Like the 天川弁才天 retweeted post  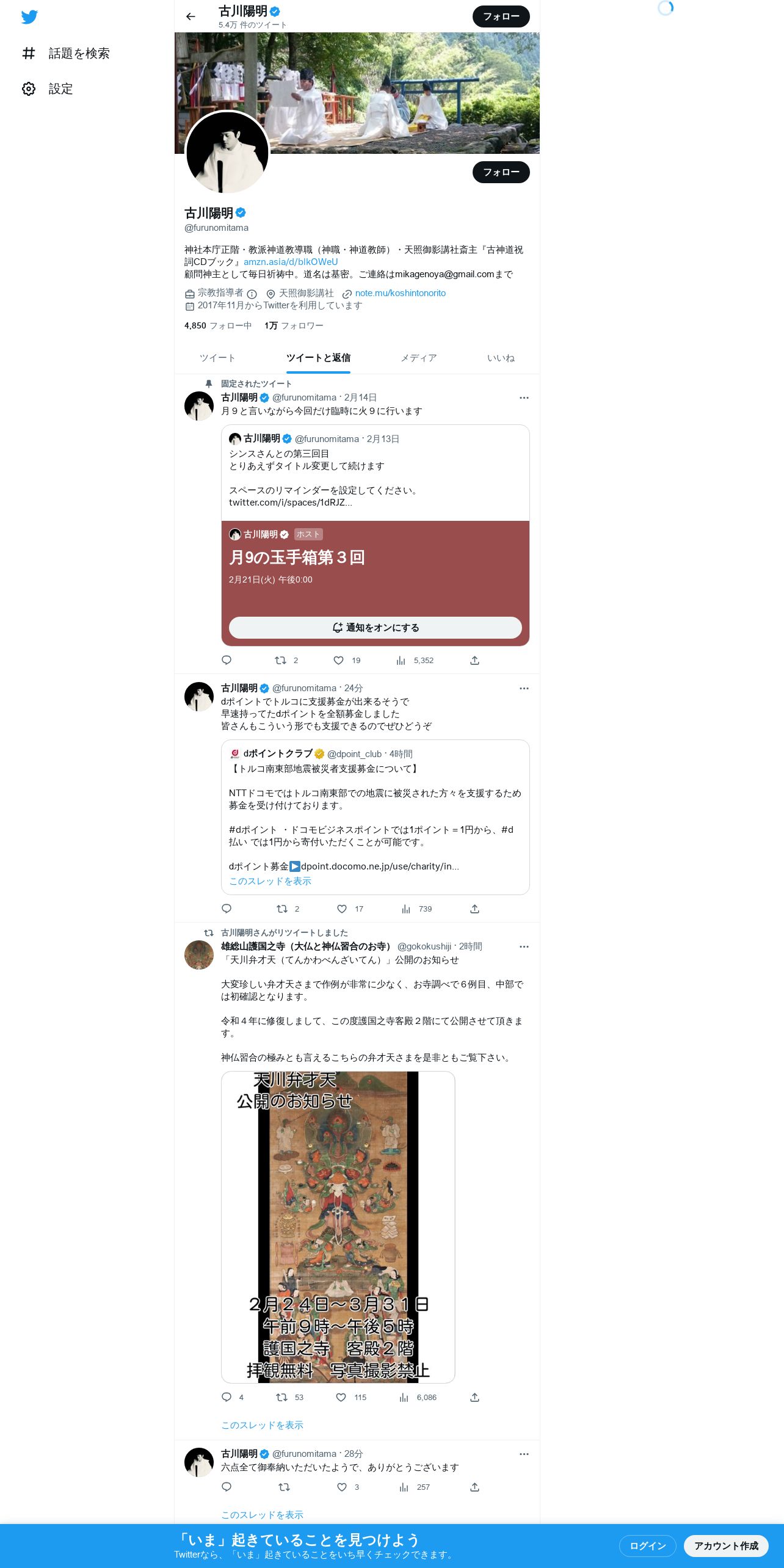[x=341, y=1397]
